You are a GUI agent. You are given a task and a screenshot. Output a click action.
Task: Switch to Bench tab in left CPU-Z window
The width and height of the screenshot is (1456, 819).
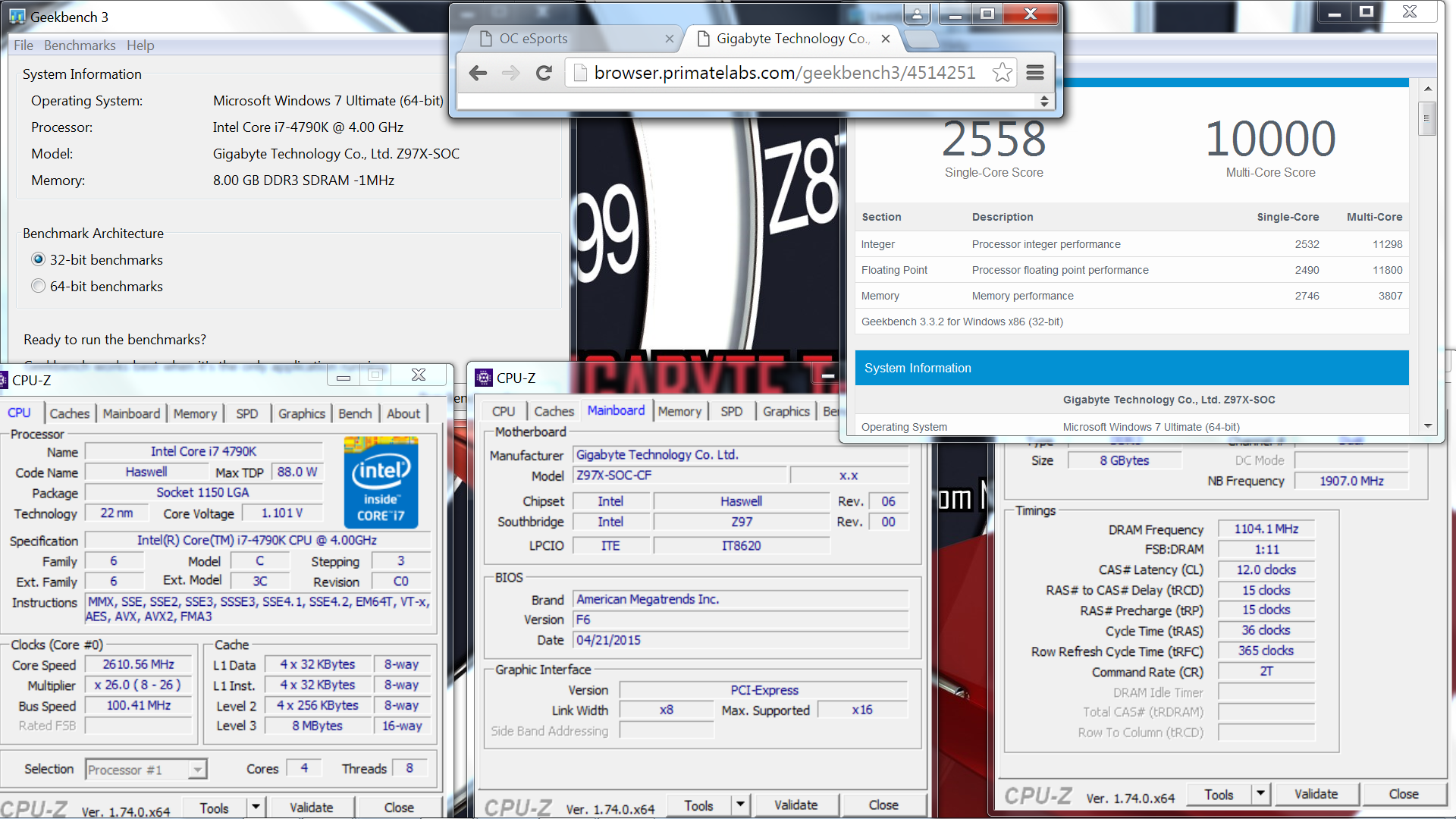355,413
